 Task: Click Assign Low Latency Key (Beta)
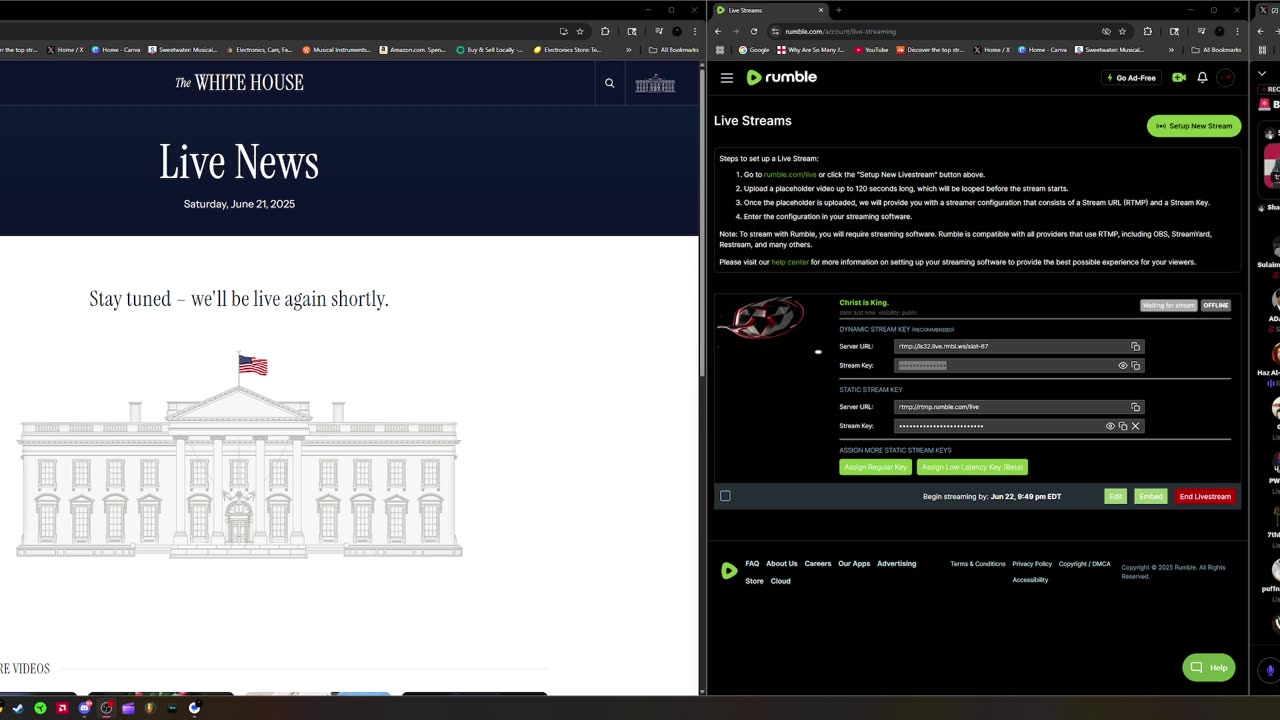pyautogui.click(x=972, y=467)
